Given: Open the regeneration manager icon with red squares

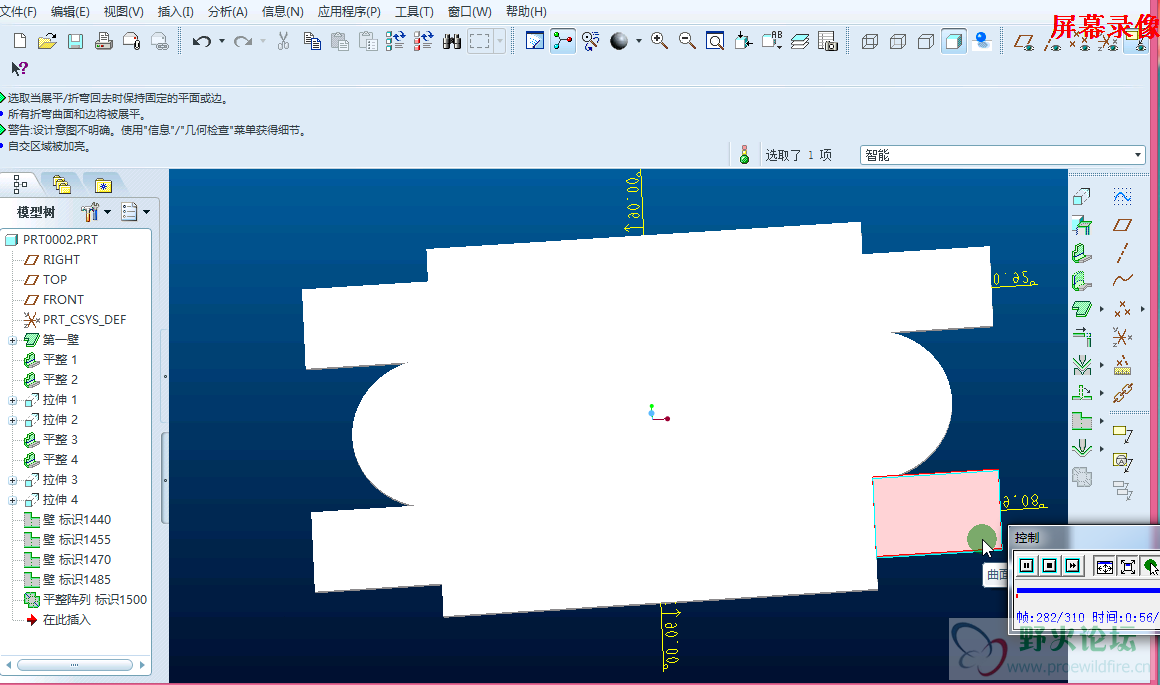Looking at the screenshot, I should tap(423, 41).
